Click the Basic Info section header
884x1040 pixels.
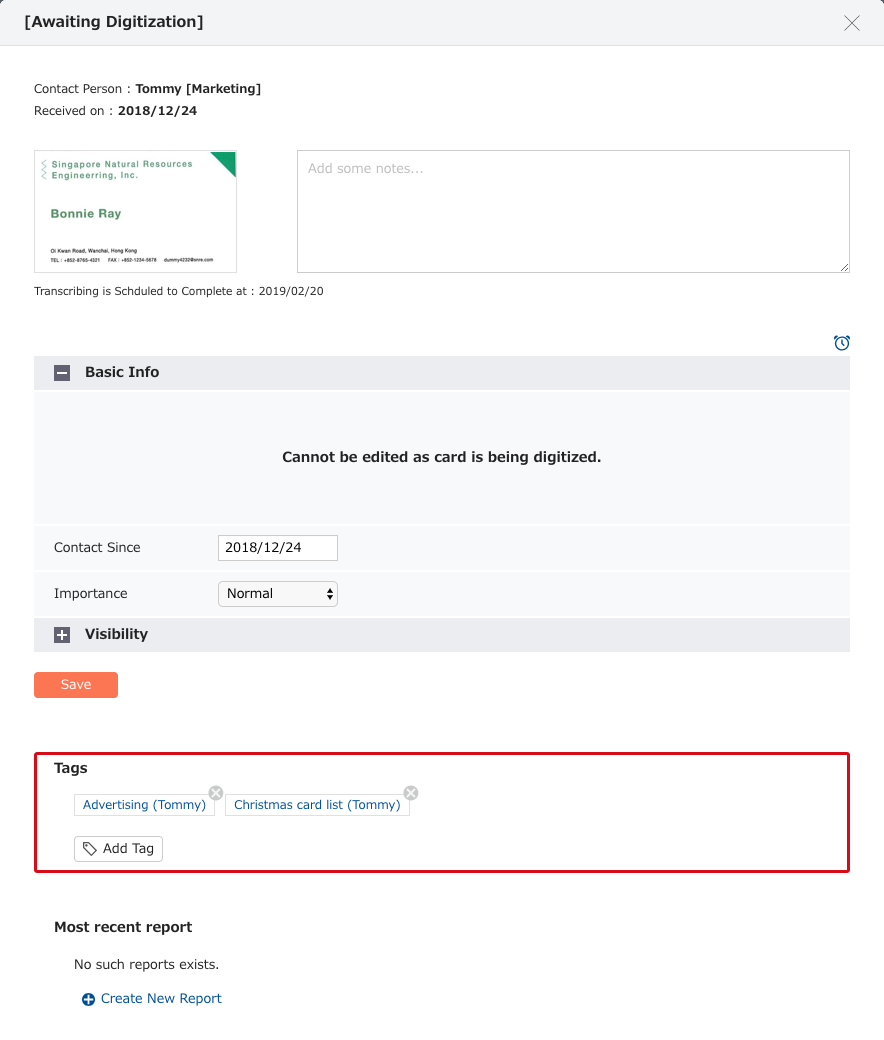tap(442, 373)
